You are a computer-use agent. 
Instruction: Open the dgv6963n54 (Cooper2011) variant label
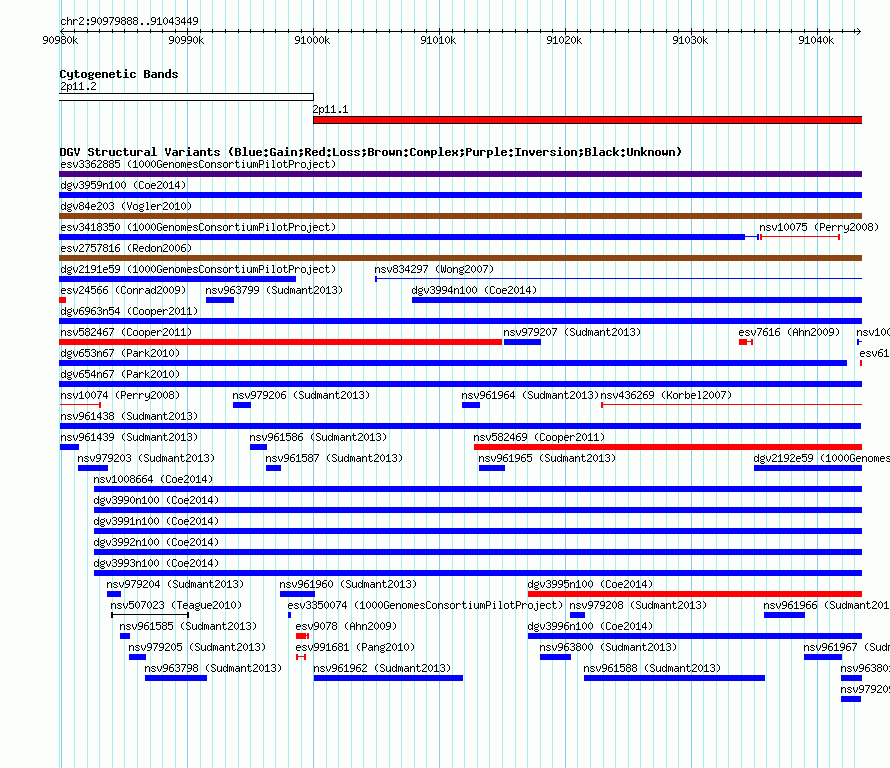(129, 312)
